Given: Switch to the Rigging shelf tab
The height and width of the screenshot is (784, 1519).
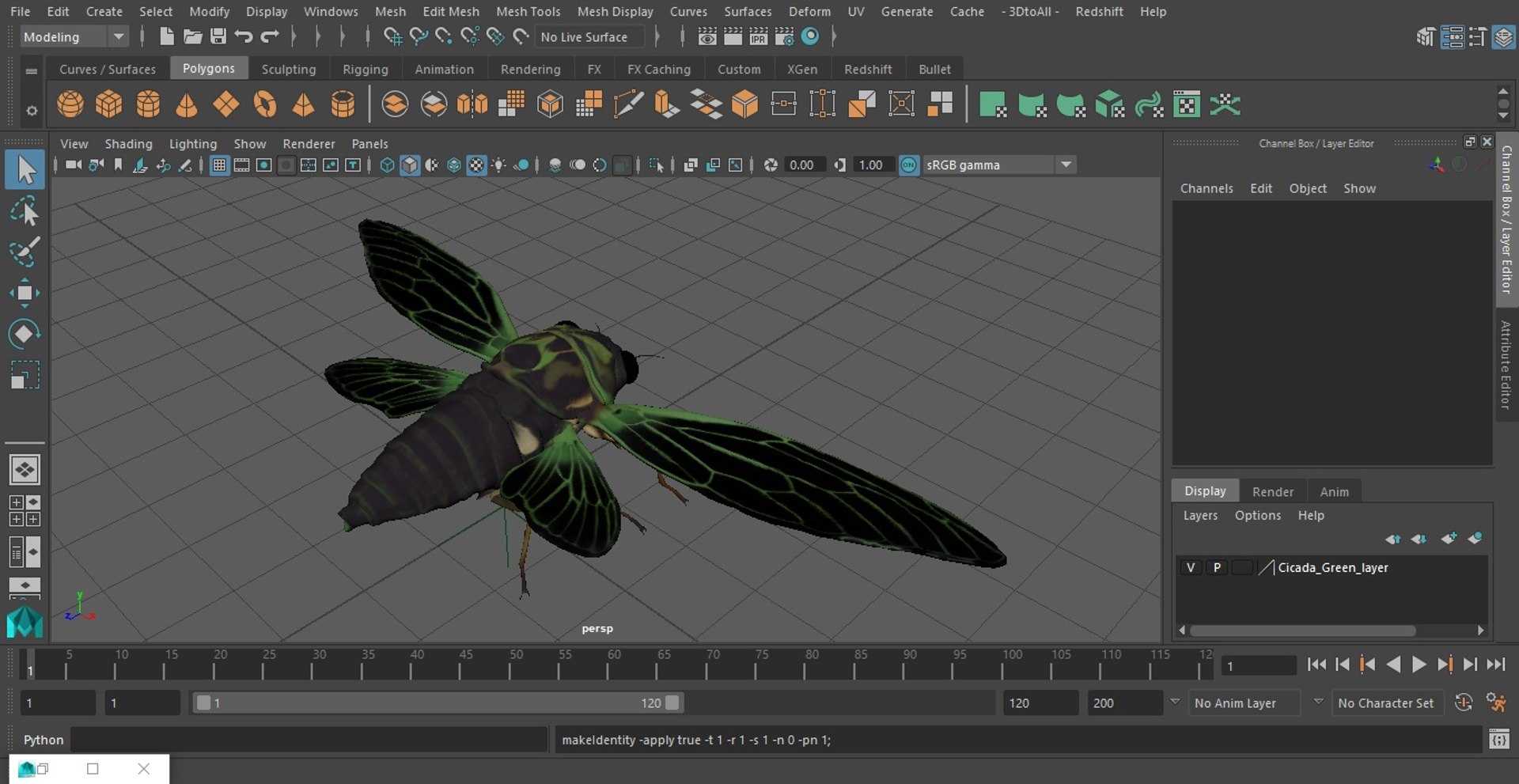Looking at the screenshot, I should pyautogui.click(x=366, y=69).
